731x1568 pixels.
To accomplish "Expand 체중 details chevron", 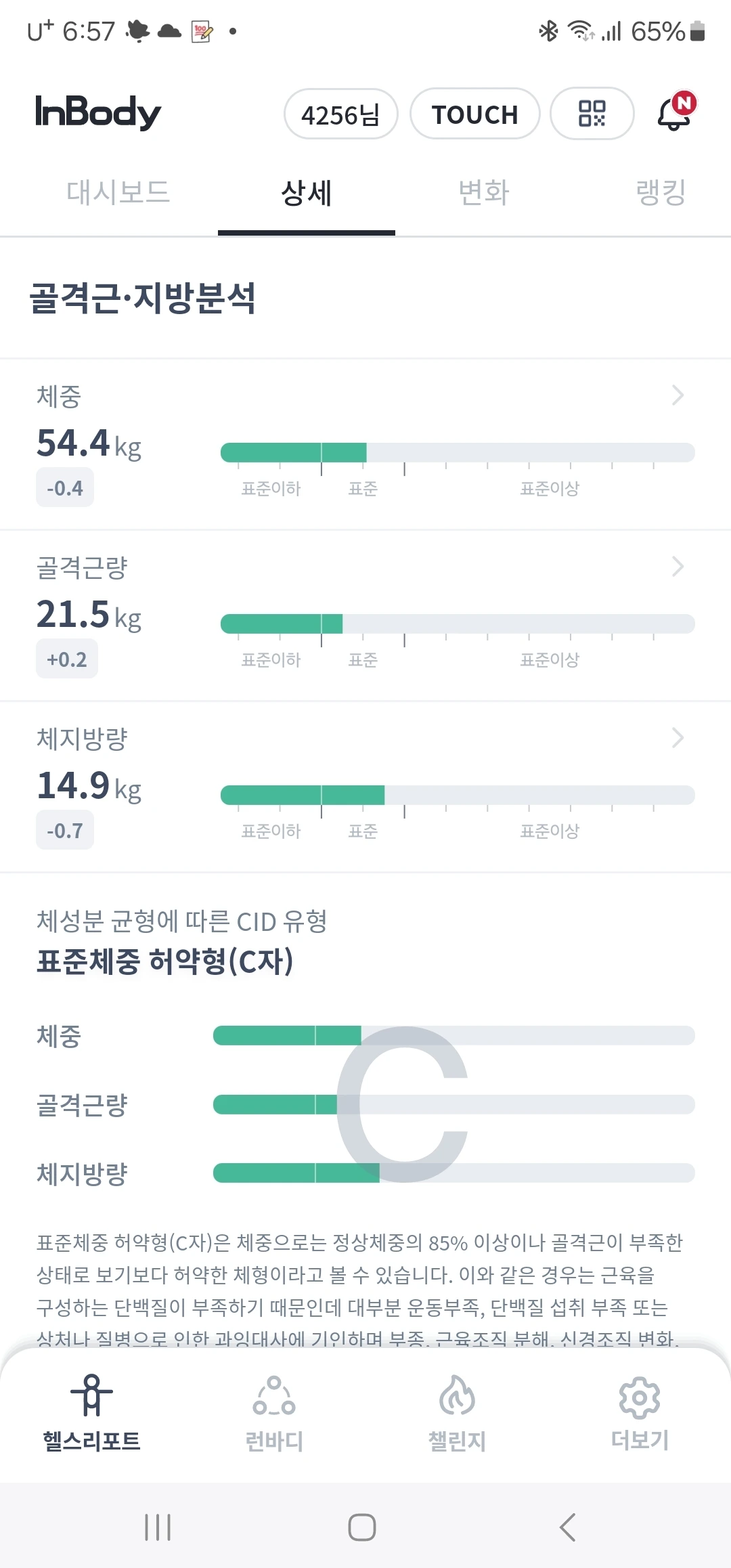I will coord(678,395).
